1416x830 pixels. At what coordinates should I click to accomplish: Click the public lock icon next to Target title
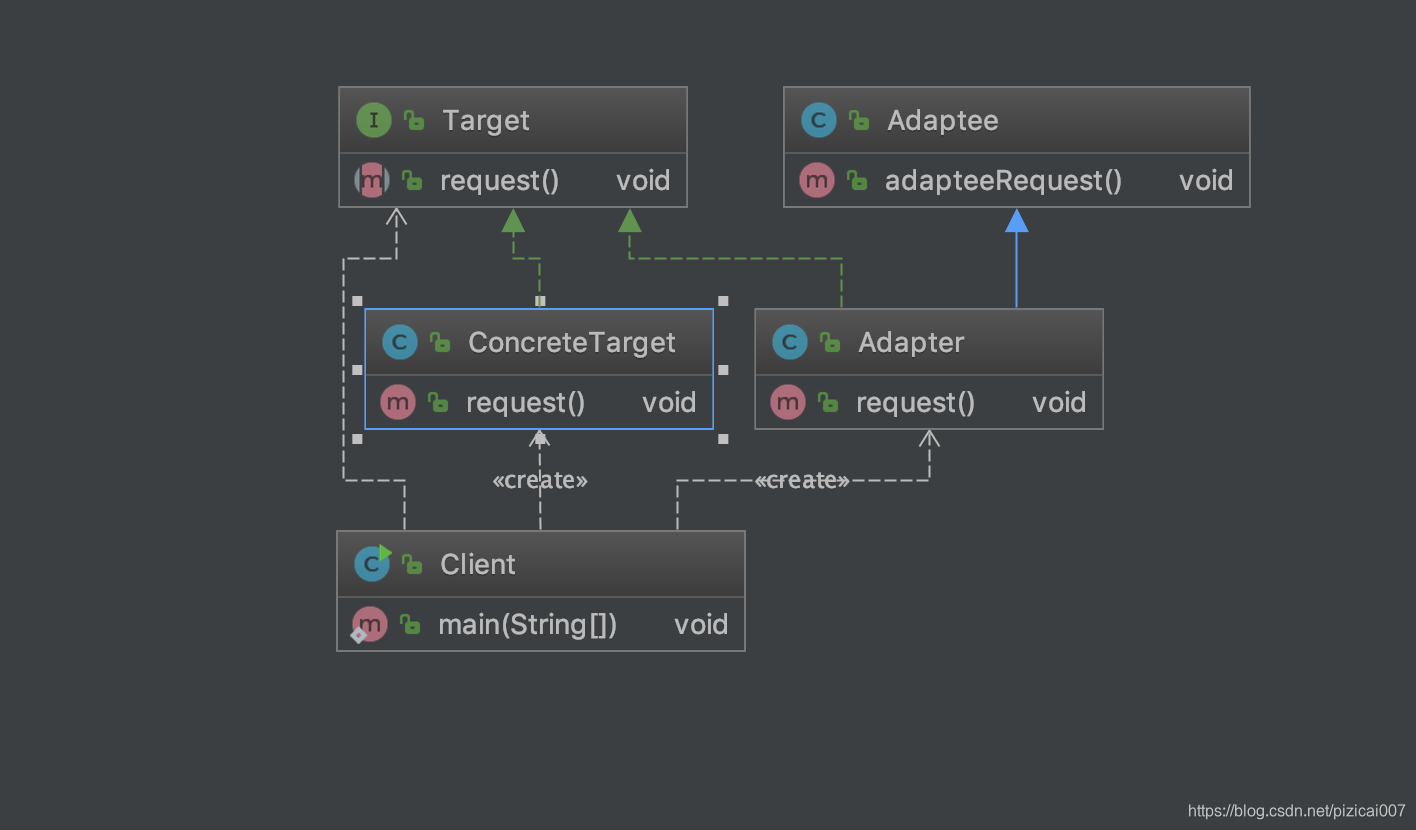point(414,121)
